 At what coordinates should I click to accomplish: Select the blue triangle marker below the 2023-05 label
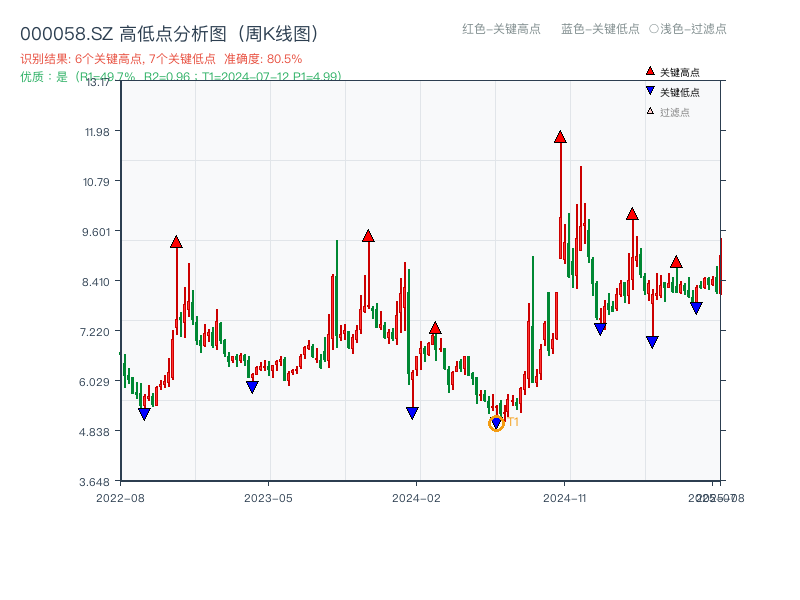click(x=252, y=386)
